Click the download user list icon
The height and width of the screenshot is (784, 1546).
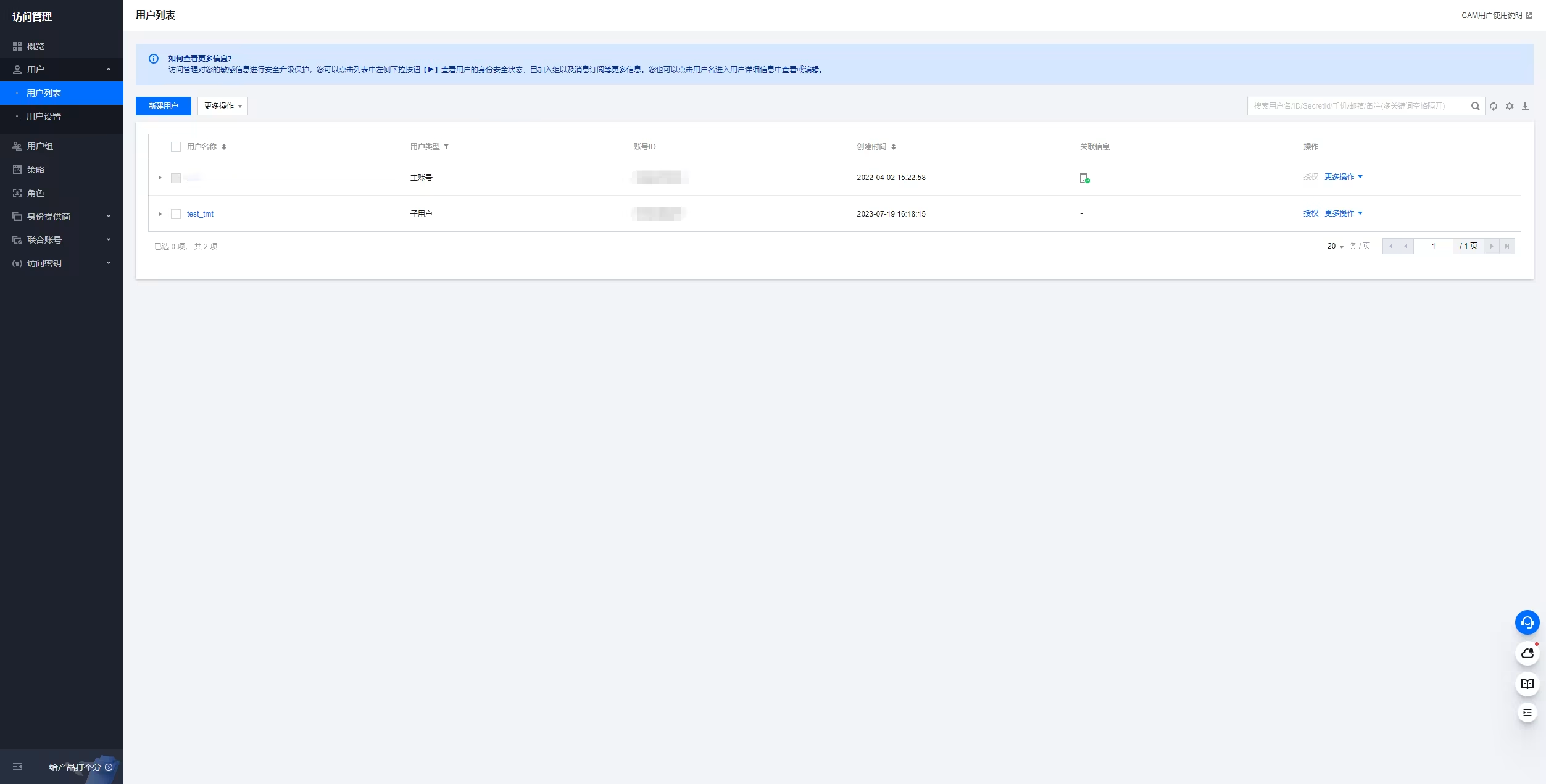[x=1525, y=106]
